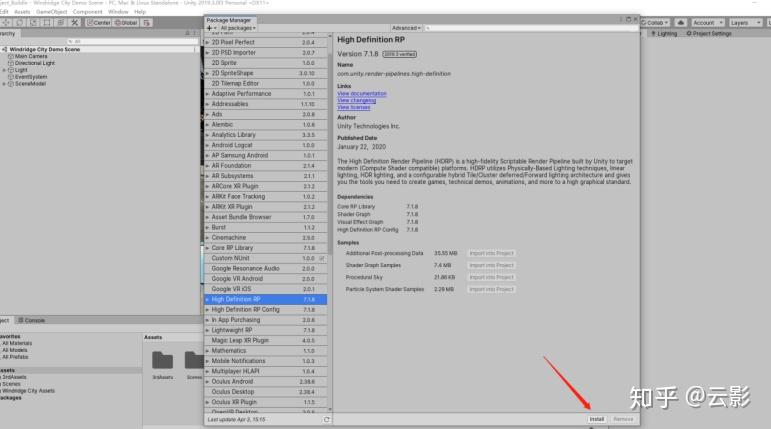Open the Collab dropdown

pos(655,23)
